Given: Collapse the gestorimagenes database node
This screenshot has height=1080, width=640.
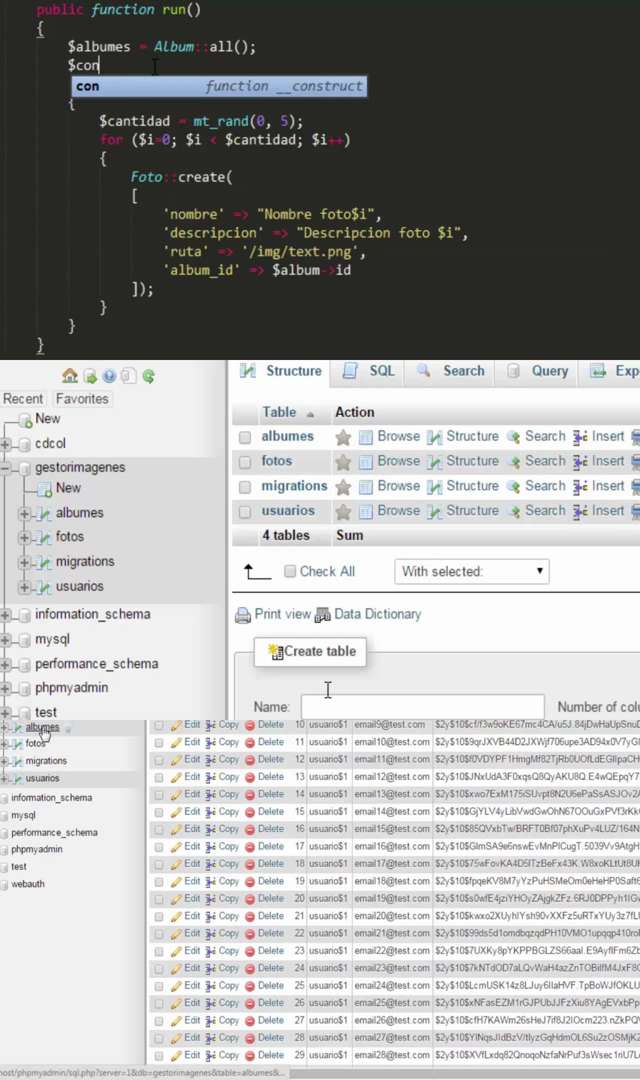Looking at the screenshot, I should (6, 468).
